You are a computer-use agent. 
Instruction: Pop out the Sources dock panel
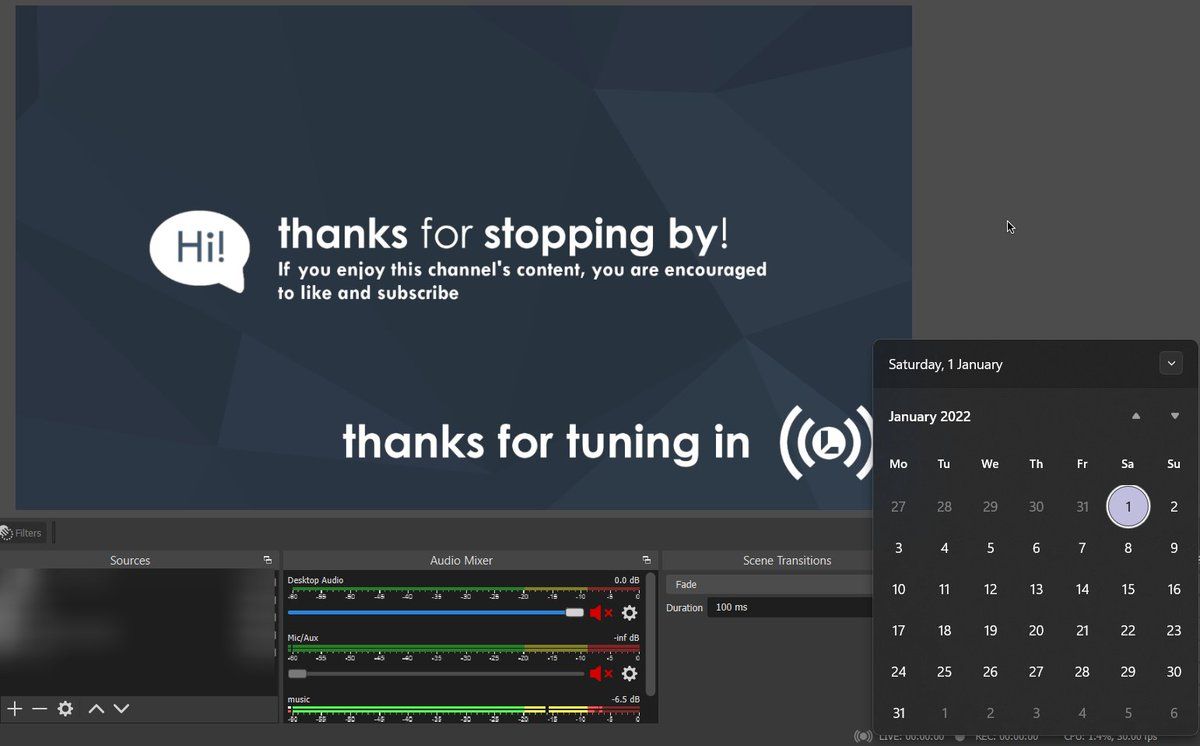pos(267,560)
